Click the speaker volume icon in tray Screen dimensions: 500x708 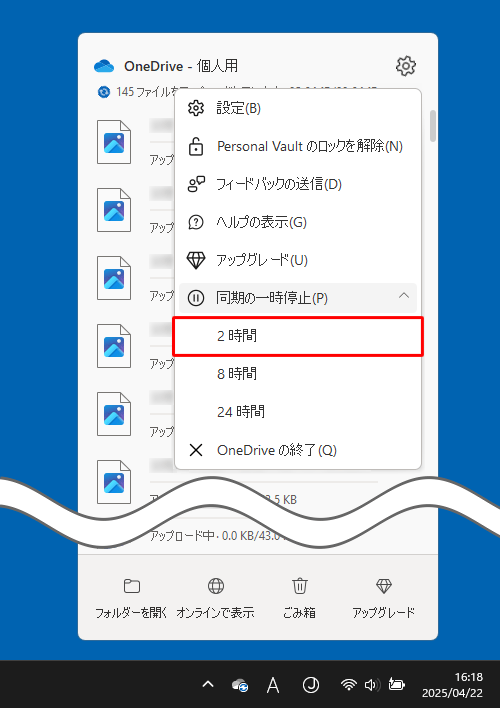coord(372,685)
